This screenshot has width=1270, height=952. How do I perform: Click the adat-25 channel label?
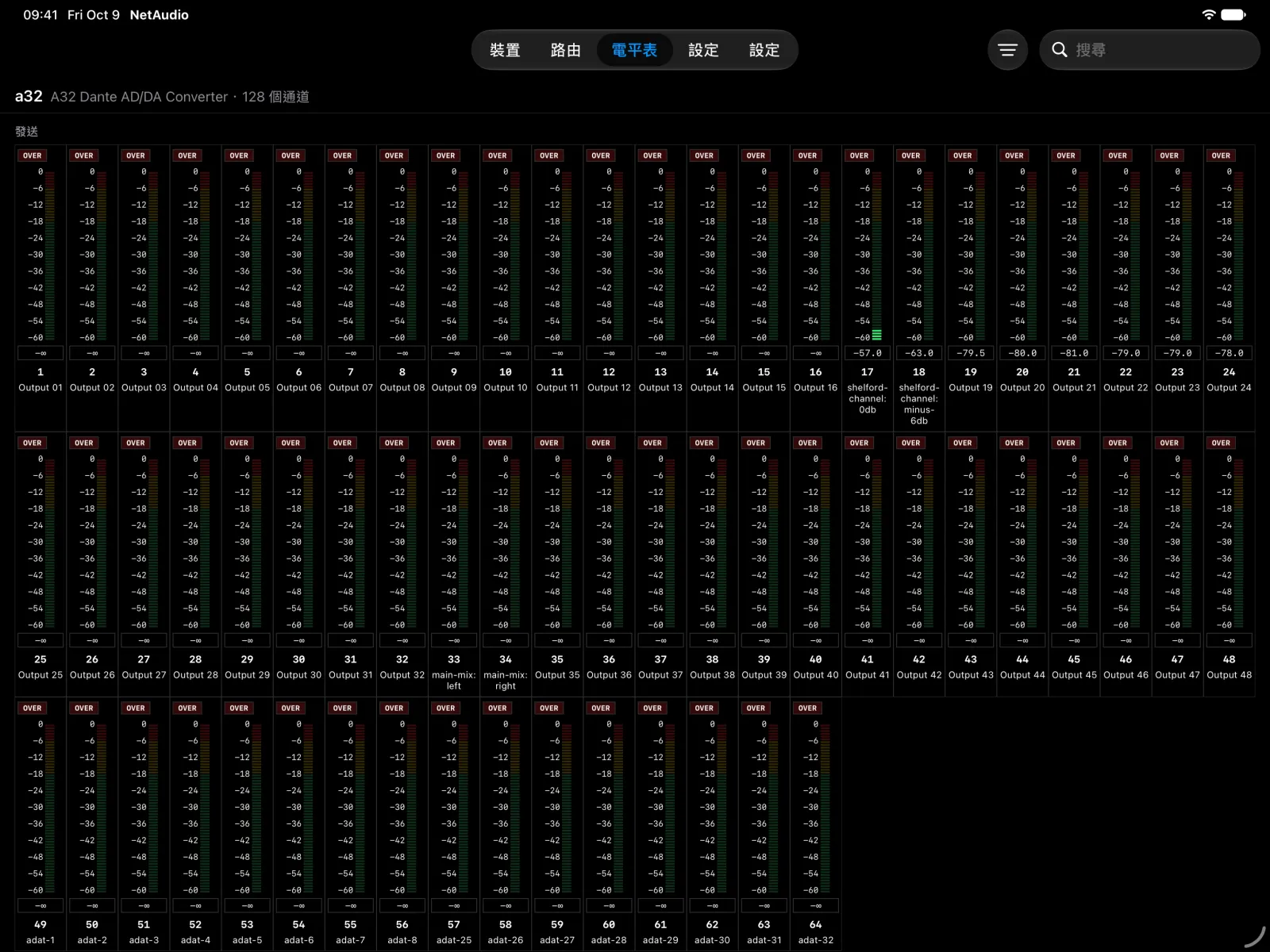[454, 940]
